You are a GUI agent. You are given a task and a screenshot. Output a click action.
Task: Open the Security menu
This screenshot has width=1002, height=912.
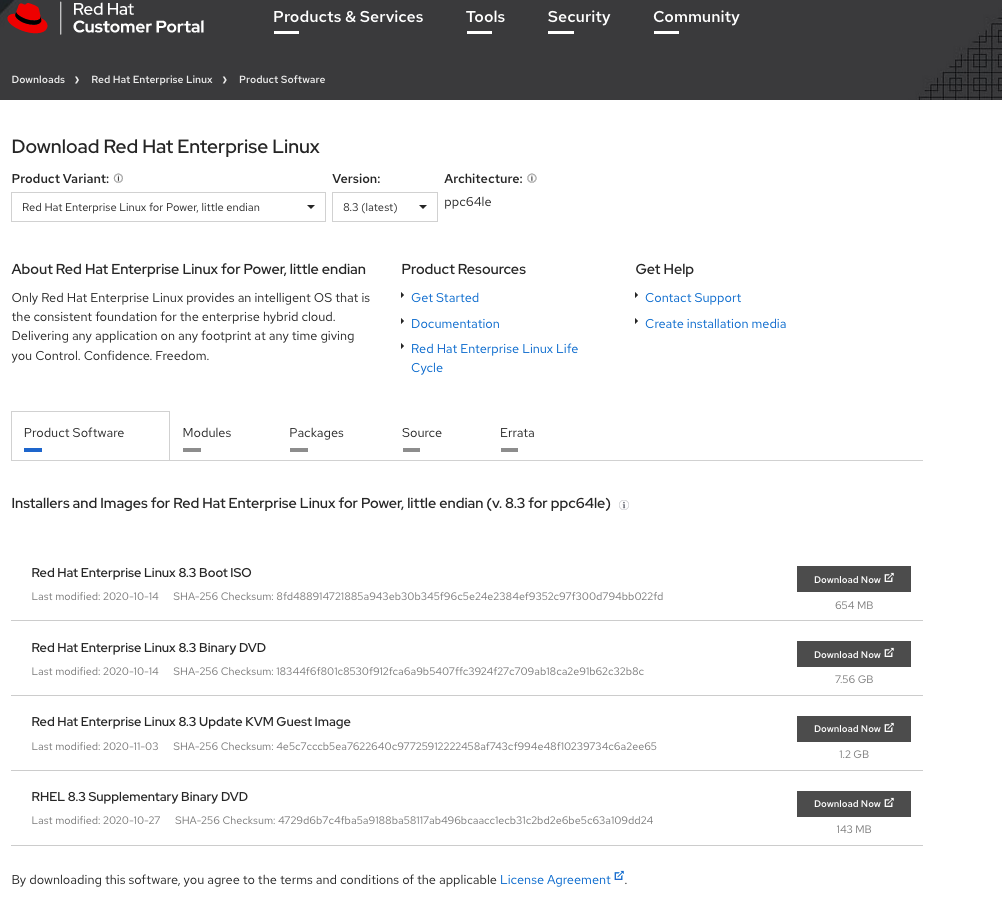[578, 17]
